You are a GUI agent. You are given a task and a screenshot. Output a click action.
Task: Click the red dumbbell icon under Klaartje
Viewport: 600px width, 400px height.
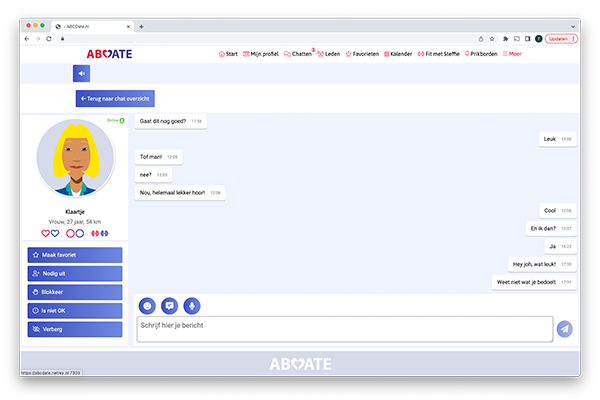pyautogui.click(x=95, y=233)
